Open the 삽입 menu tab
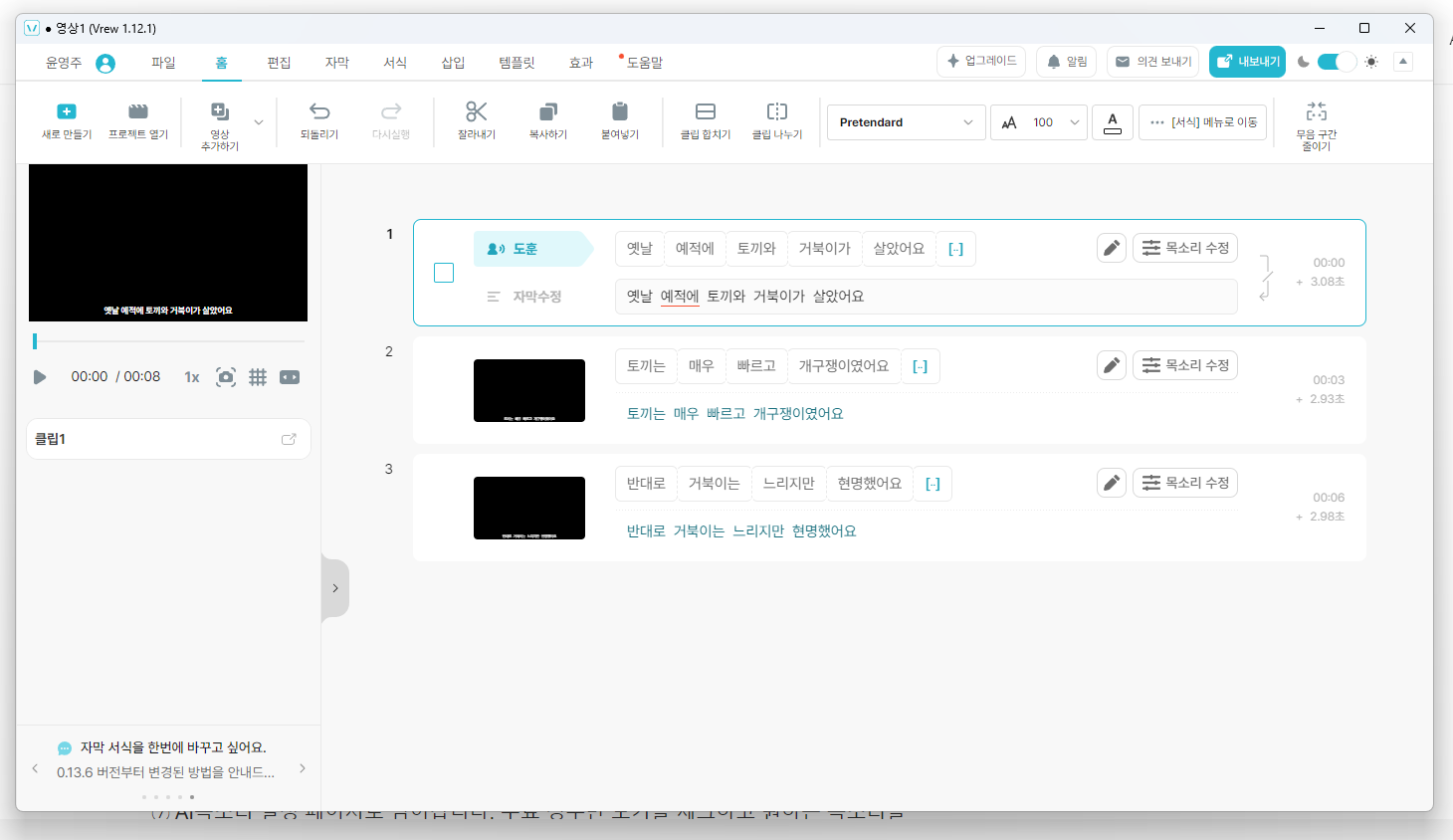The width and height of the screenshot is (1453, 840). coord(453,63)
